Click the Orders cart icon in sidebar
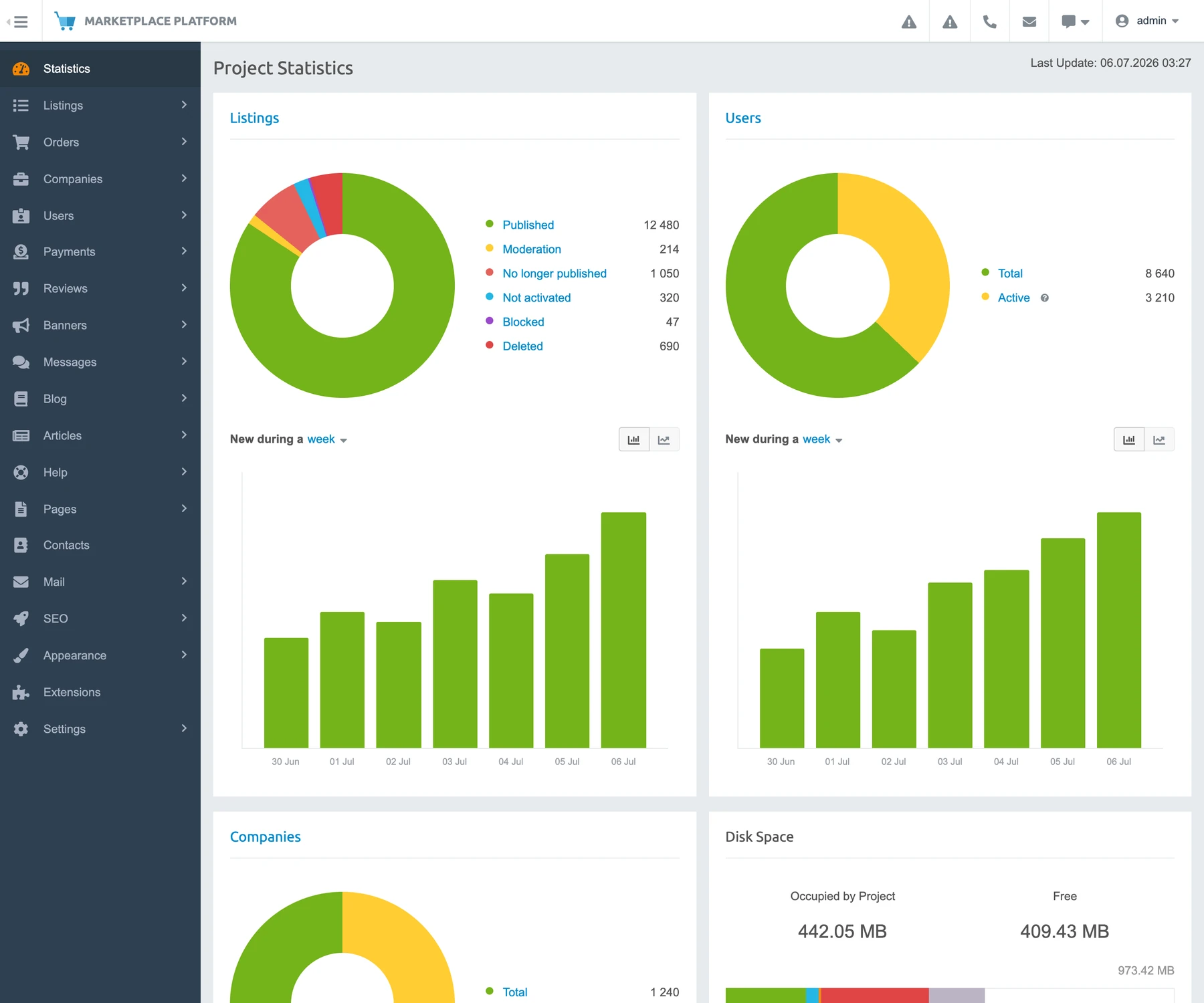 [21, 142]
